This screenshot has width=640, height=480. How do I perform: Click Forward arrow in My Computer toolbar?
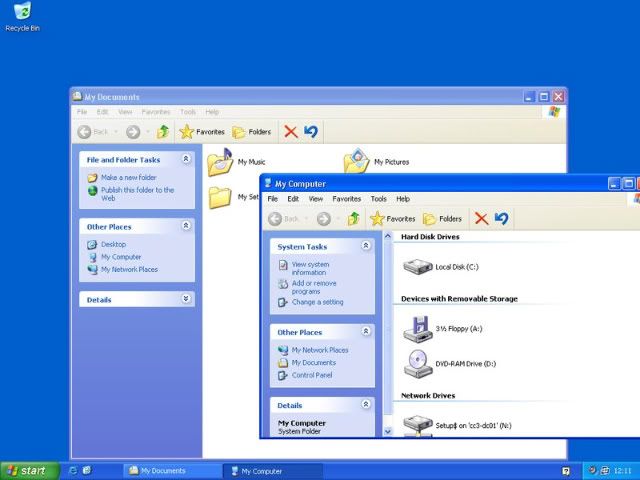(324, 219)
